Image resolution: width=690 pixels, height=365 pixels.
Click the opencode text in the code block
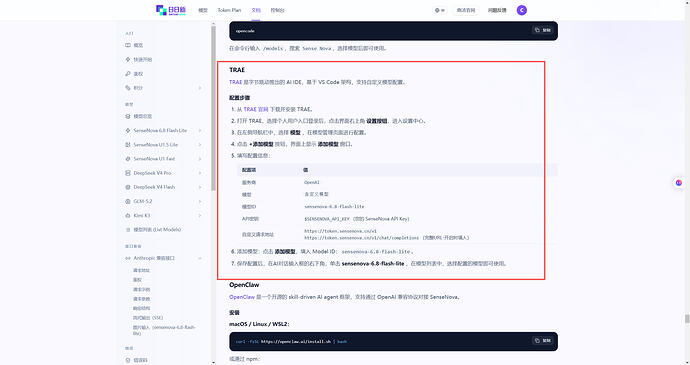coord(245,31)
